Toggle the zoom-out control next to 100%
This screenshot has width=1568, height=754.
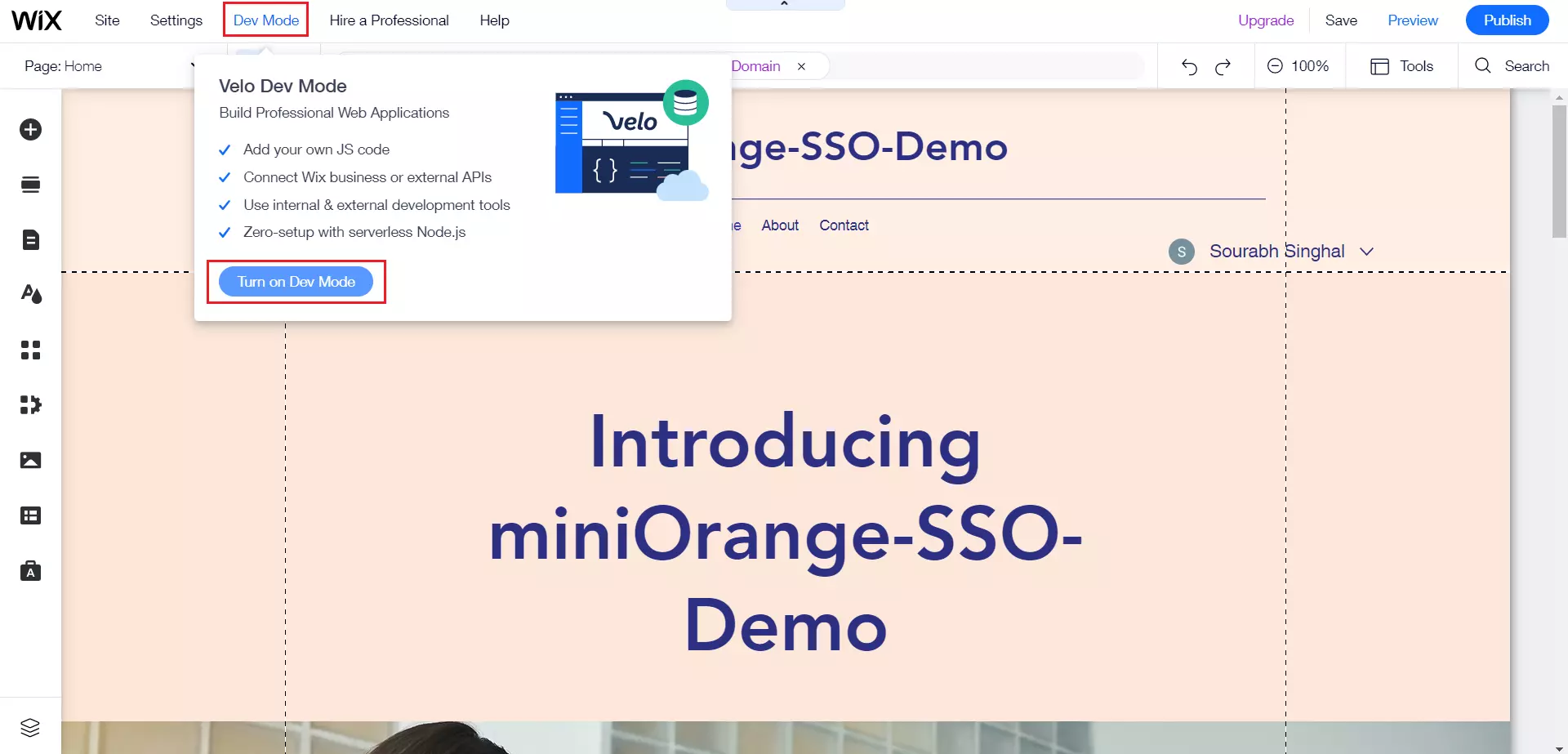[x=1276, y=66]
